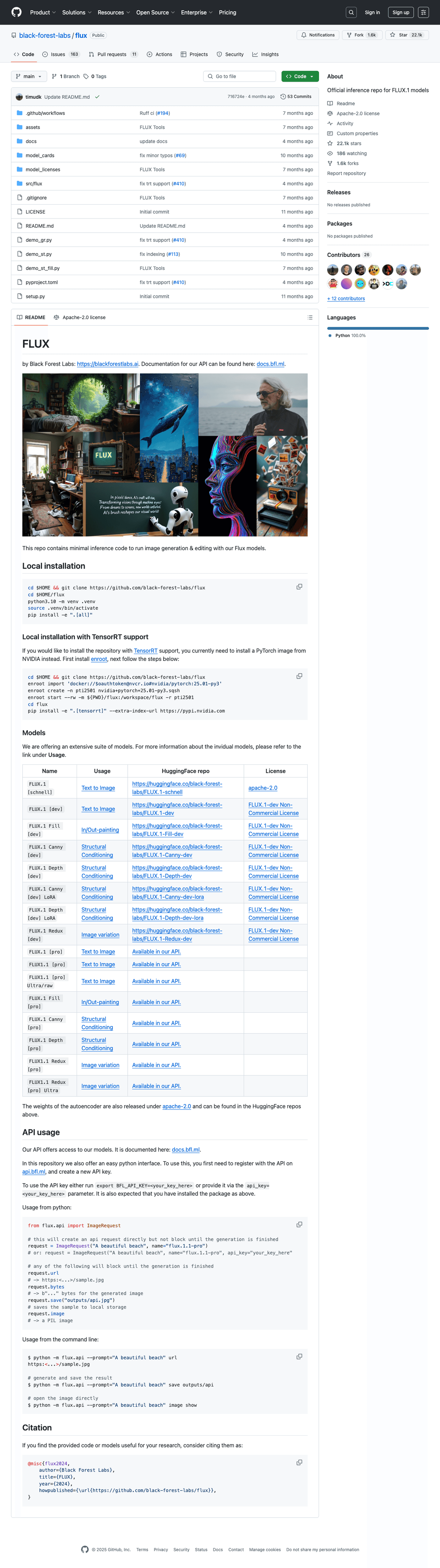Copy the citation BibTeX block

300,1462
